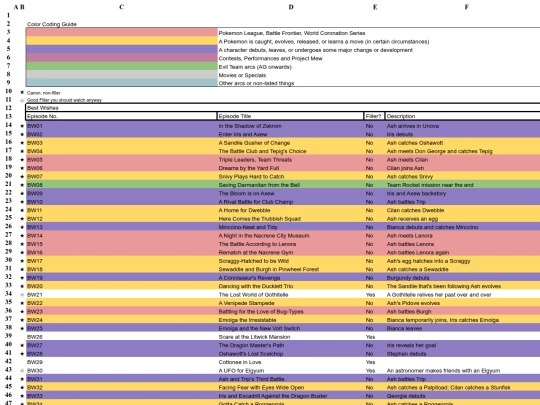Click the 'Episode Title' column heading cell
Screen dimensions: 540x405
pyautogui.click(x=291, y=116)
